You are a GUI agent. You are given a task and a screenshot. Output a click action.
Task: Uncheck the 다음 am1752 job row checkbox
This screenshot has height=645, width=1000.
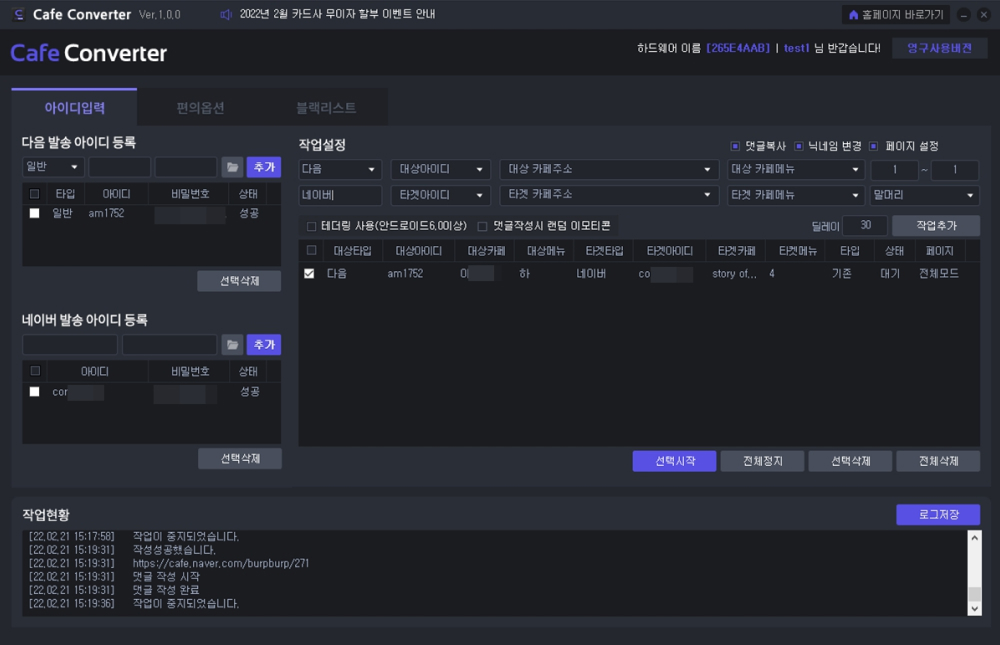point(309,274)
